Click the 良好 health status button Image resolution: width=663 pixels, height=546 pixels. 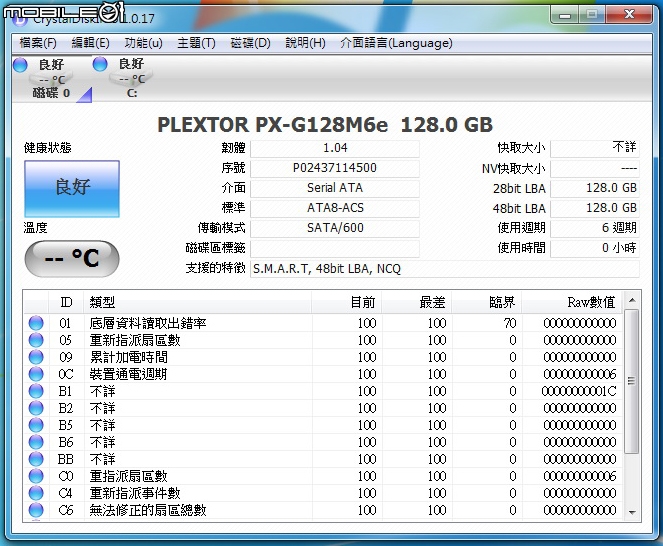pyautogui.click(x=72, y=189)
